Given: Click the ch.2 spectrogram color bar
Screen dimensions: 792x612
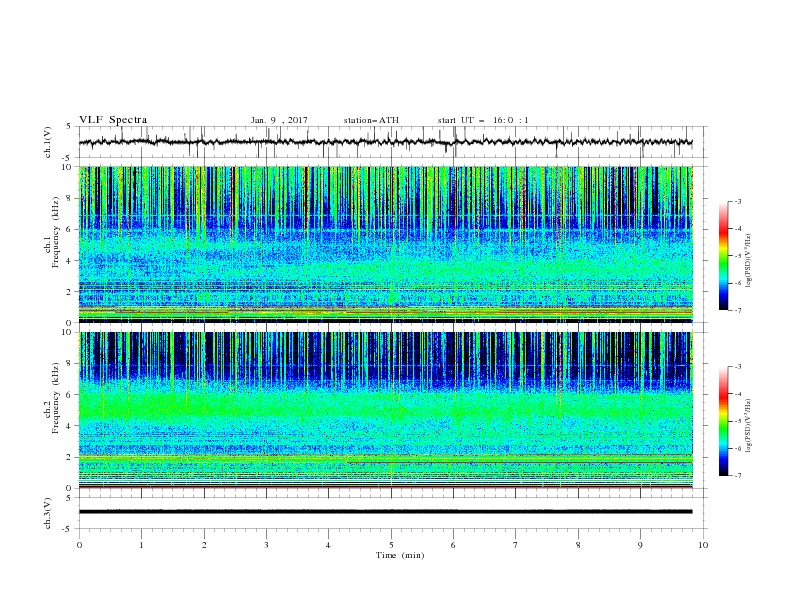Looking at the screenshot, I should tap(723, 421).
